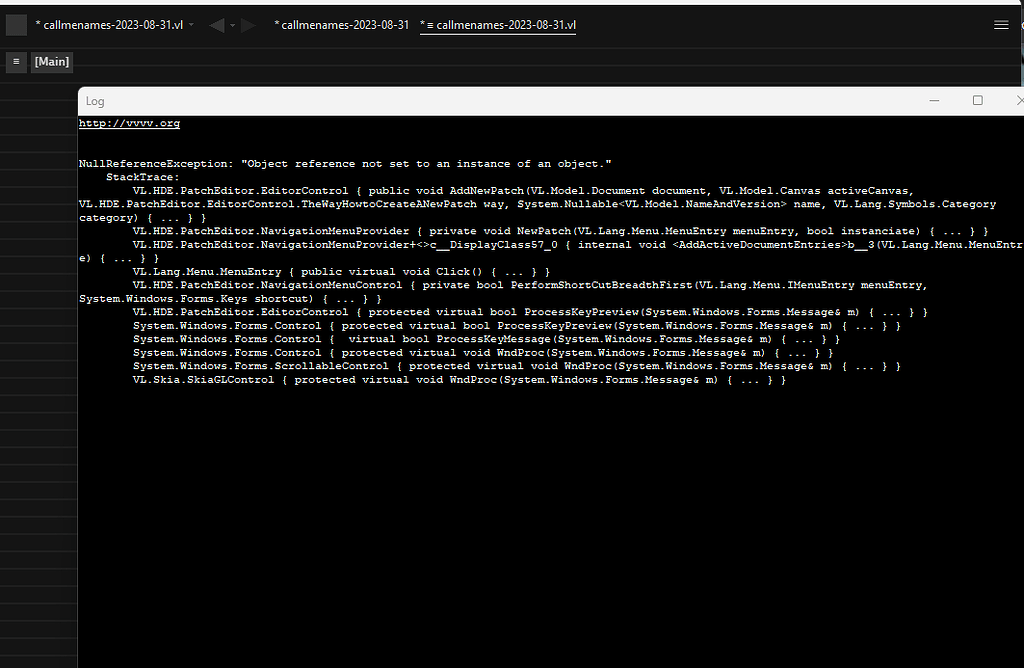This screenshot has width=1024, height=668.
Task: Maximize the Log window
Action: point(978,100)
